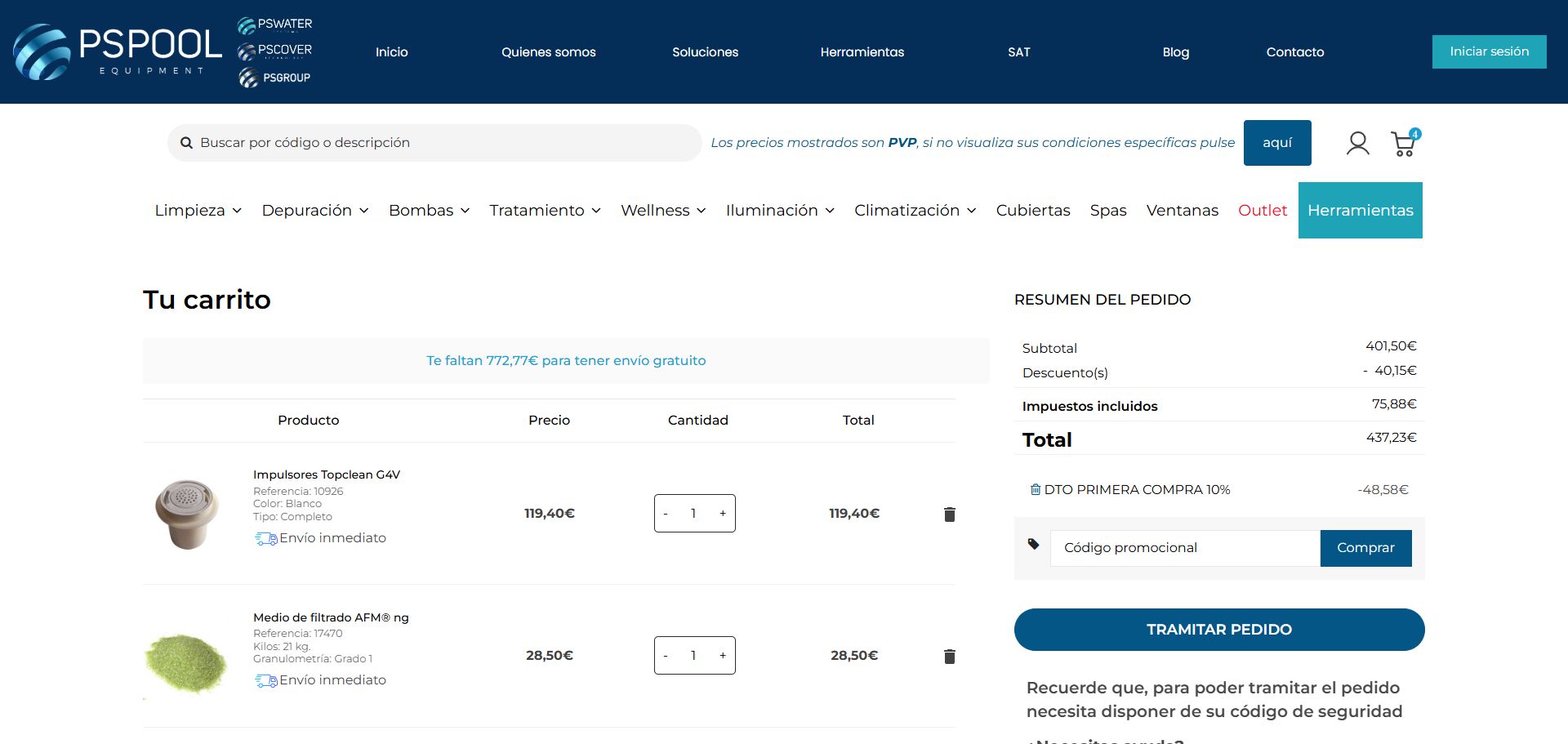Open the Ventanas category

pyautogui.click(x=1183, y=211)
